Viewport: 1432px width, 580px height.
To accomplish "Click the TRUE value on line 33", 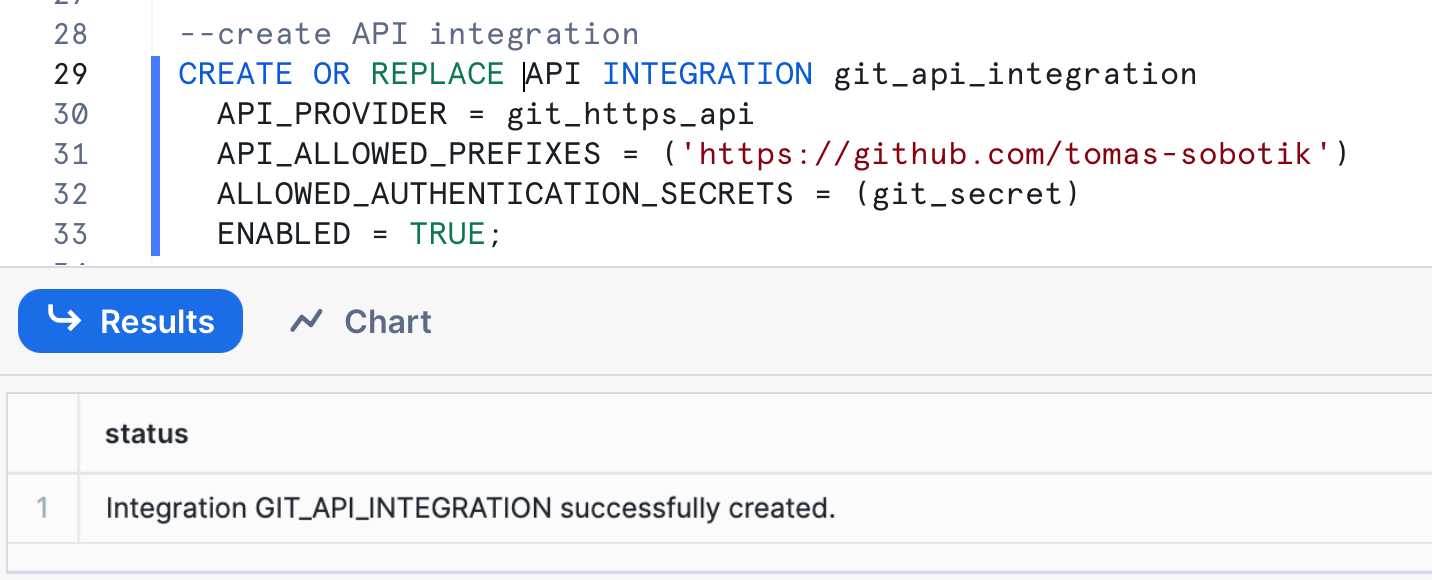I will [x=447, y=233].
